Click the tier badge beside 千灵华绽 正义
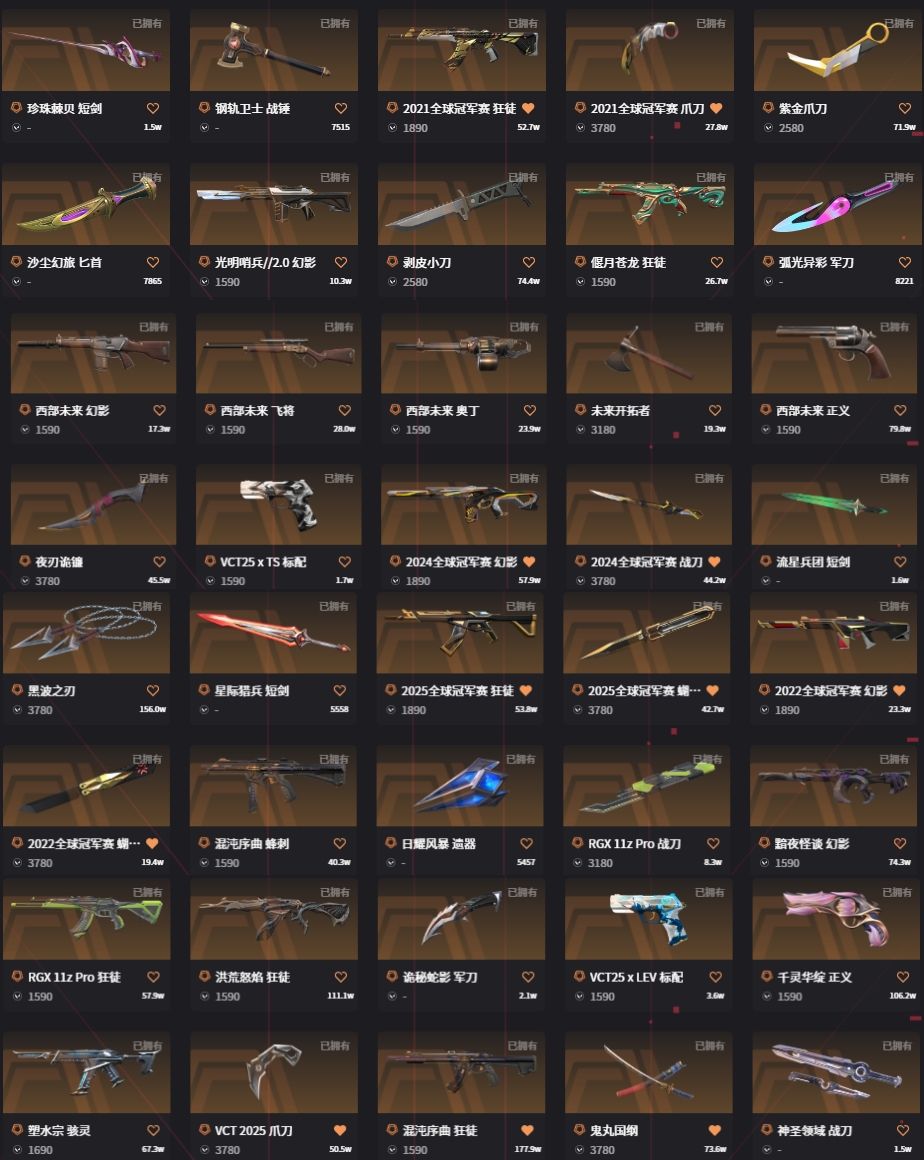Screen dimensions: 924x1160 [x=766, y=977]
